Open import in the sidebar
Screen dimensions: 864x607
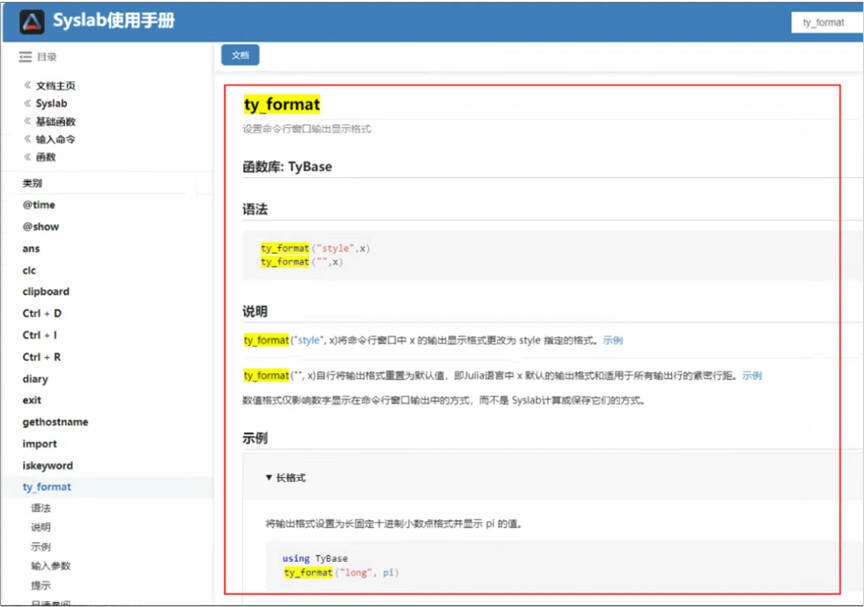(40, 444)
